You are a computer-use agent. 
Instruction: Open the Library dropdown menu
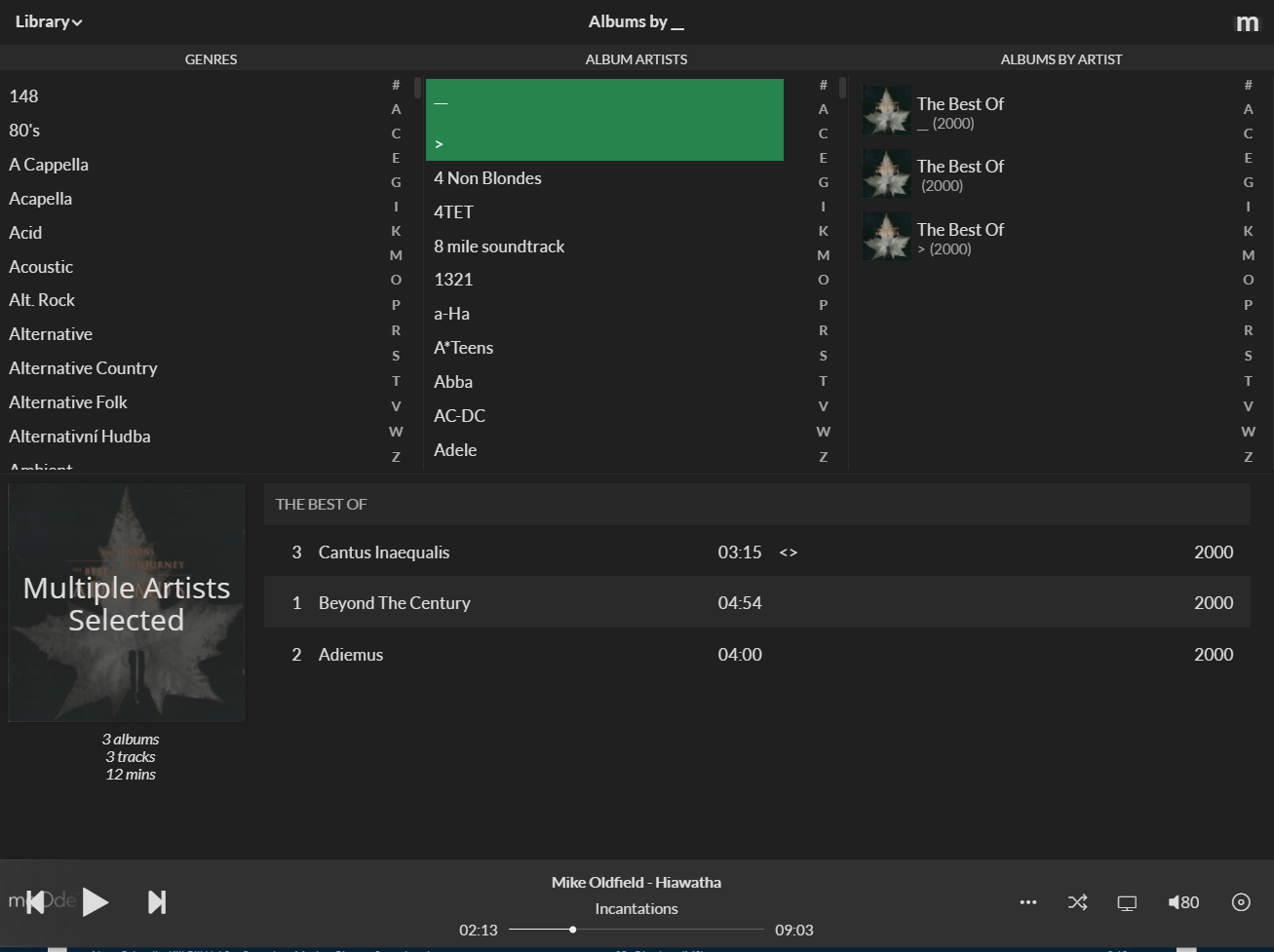[48, 21]
